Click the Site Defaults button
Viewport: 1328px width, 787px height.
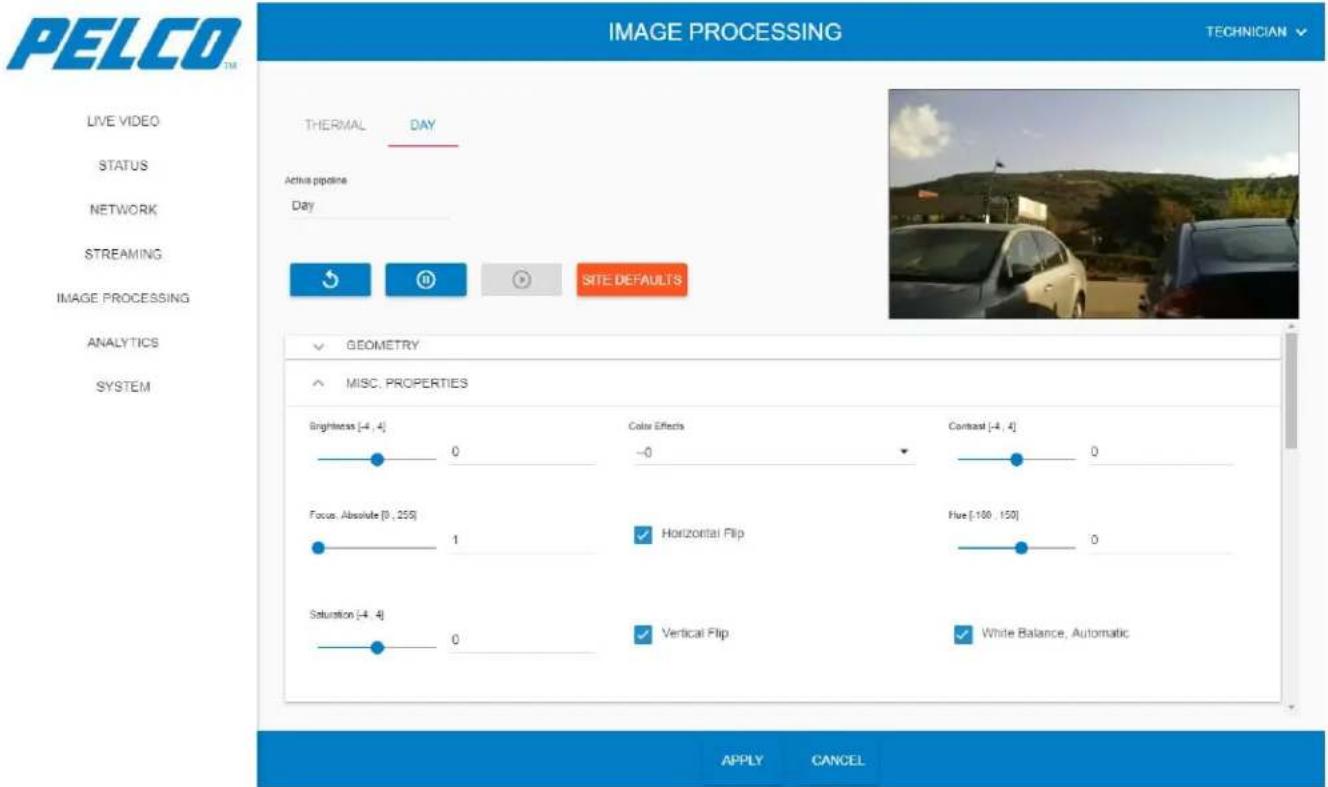(x=632, y=280)
